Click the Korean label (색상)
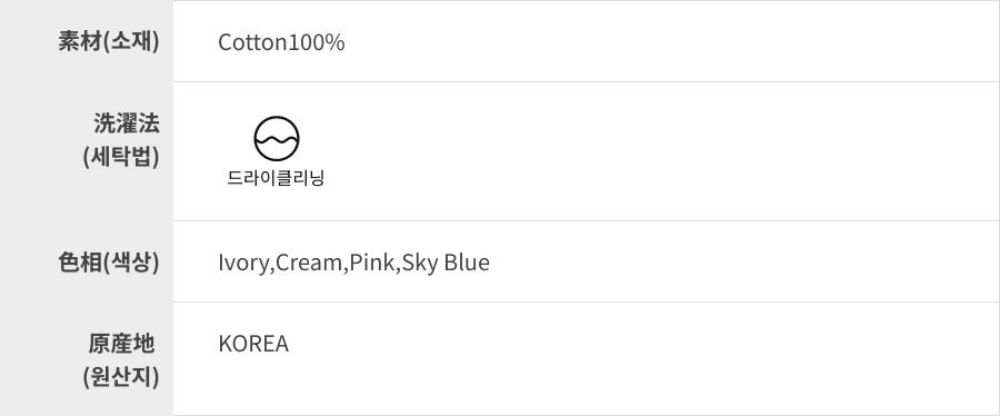This screenshot has width=1000, height=416. 132,263
